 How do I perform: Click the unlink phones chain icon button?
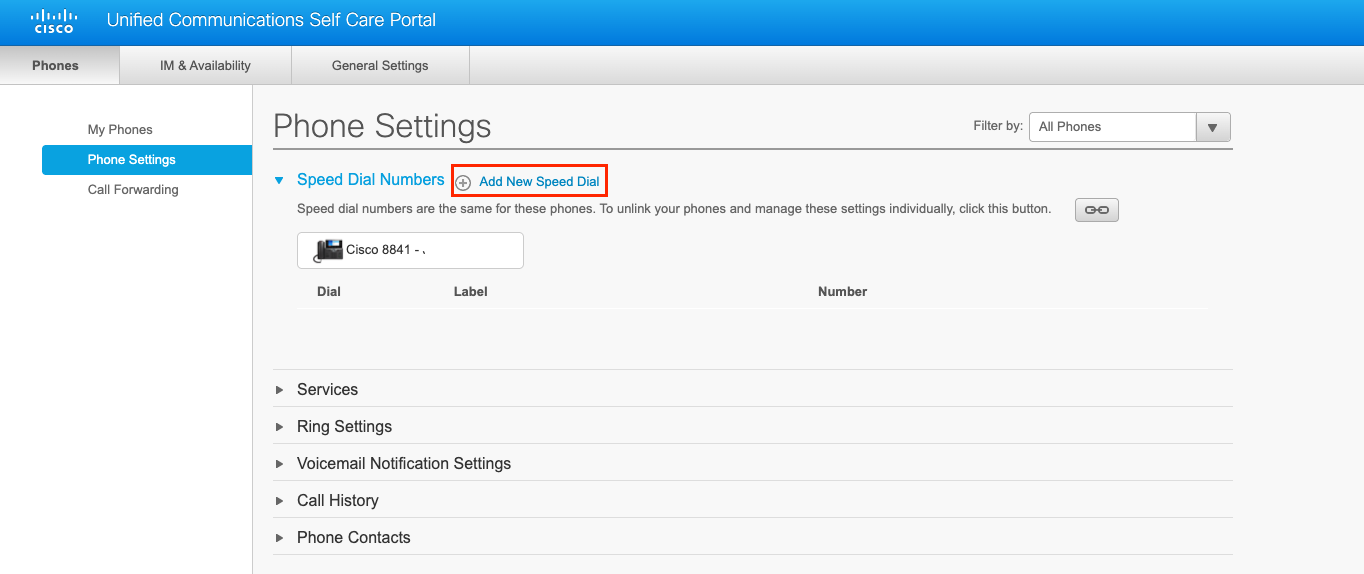click(x=1096, y=210)
